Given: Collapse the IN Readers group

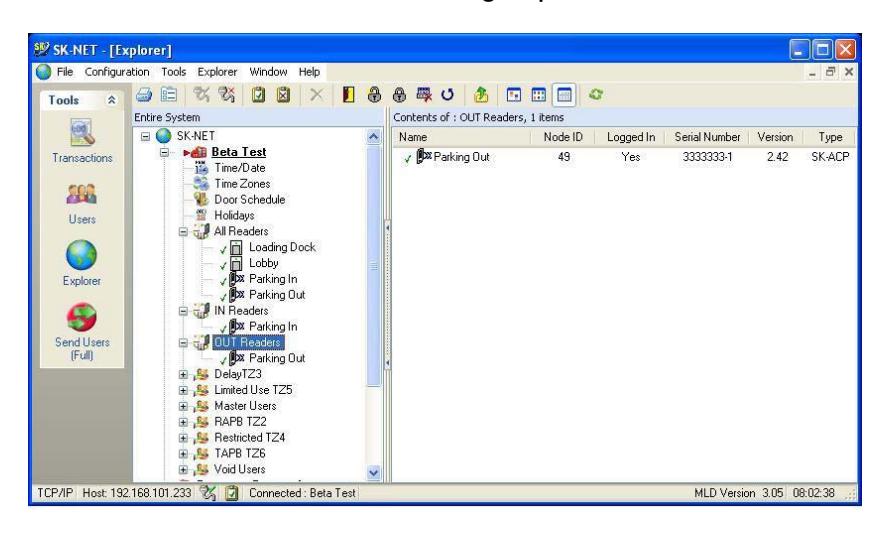Looking at the screenshot, I should tap(183, 311).
